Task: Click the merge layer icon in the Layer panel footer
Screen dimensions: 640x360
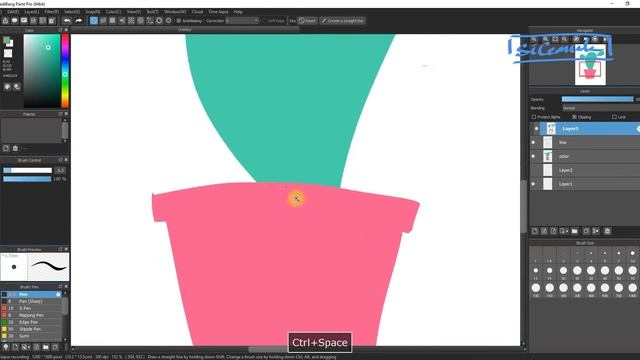Action: point(596,231)
